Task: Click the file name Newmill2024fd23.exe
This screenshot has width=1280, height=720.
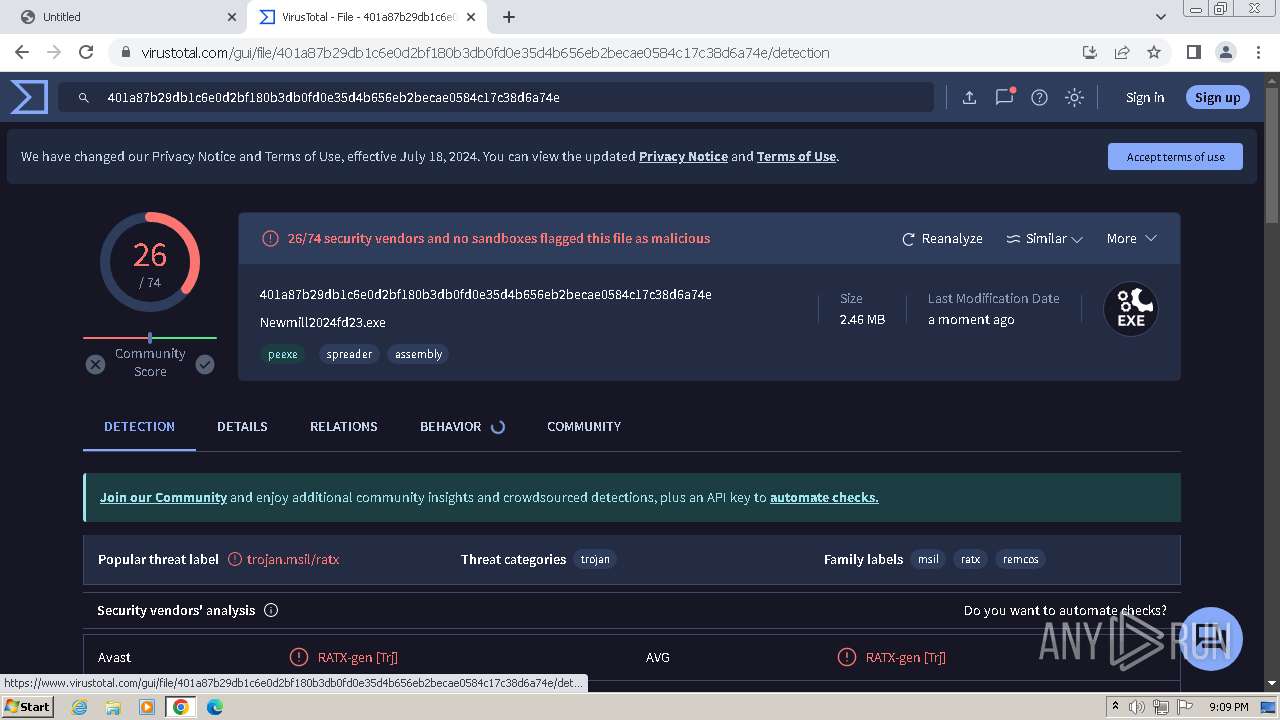Action: coord(322,322)
